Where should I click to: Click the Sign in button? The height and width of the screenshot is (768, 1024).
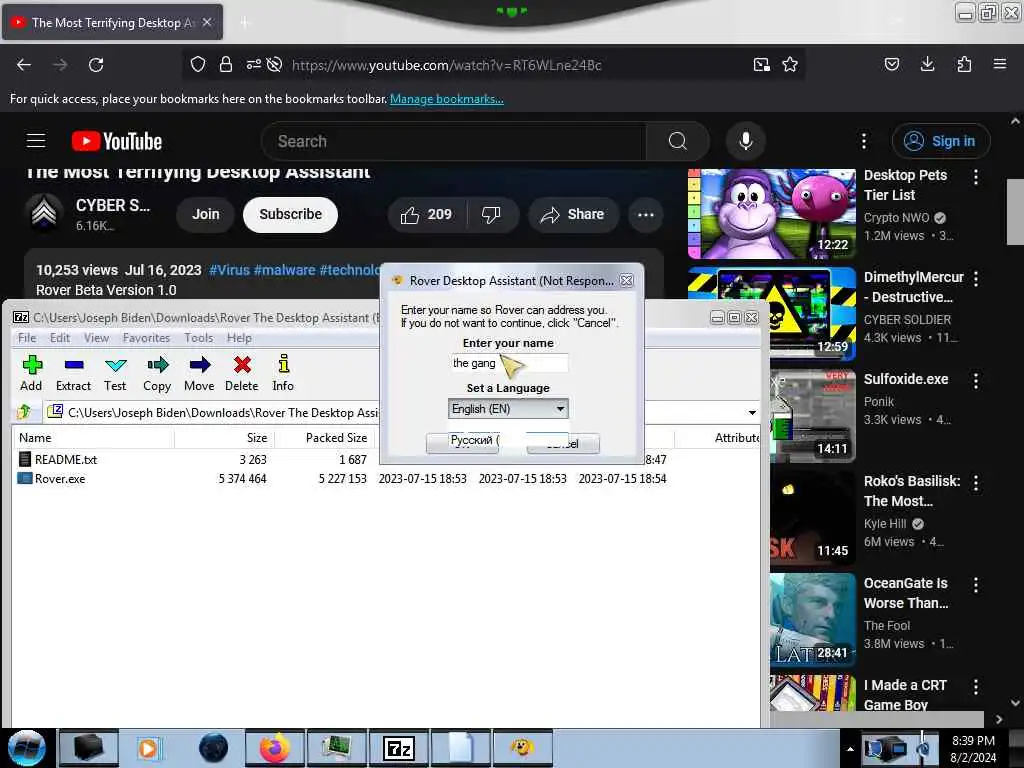[x=941, y=141]
